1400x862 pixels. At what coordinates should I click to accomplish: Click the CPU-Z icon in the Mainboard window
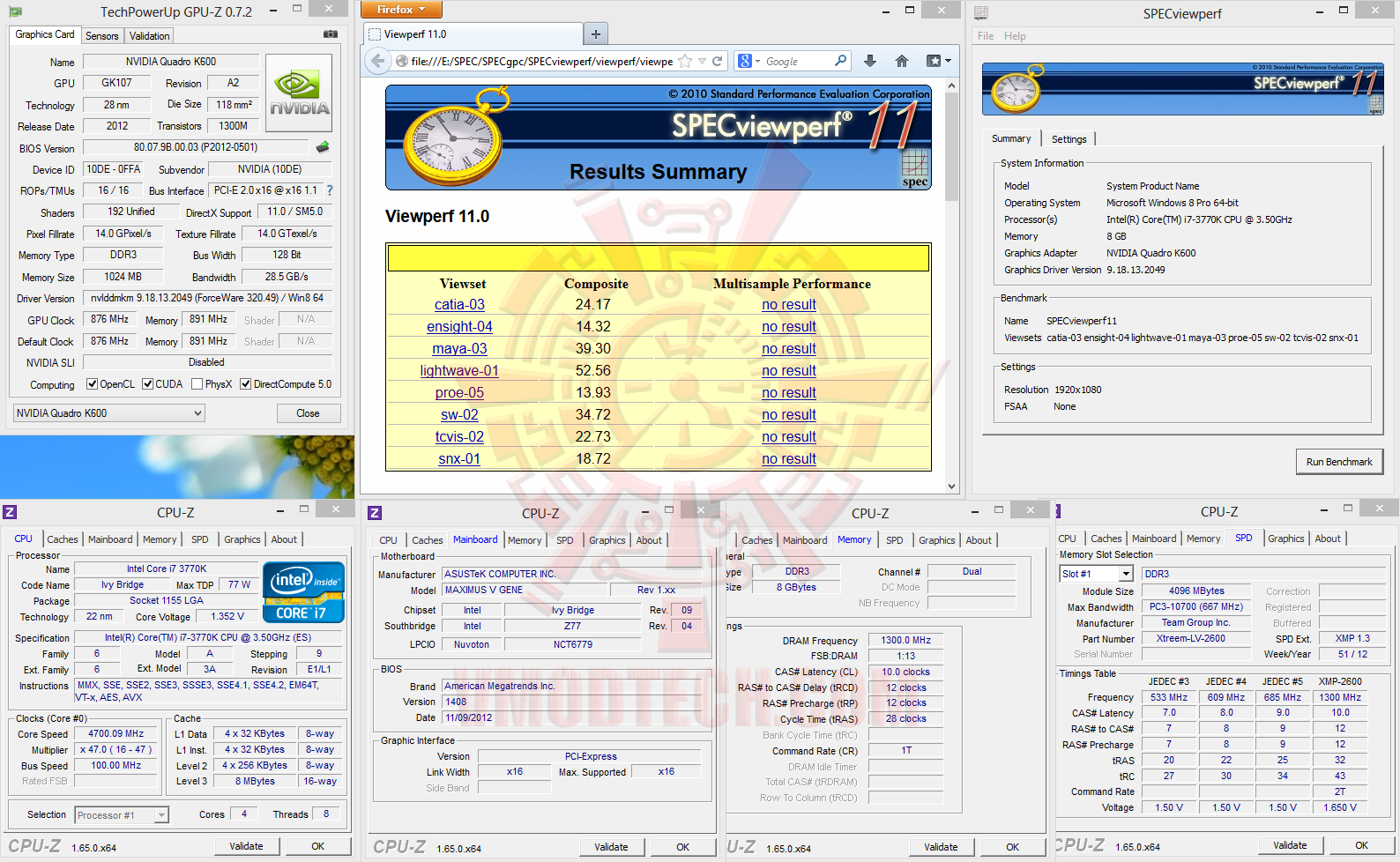point(375,513)
